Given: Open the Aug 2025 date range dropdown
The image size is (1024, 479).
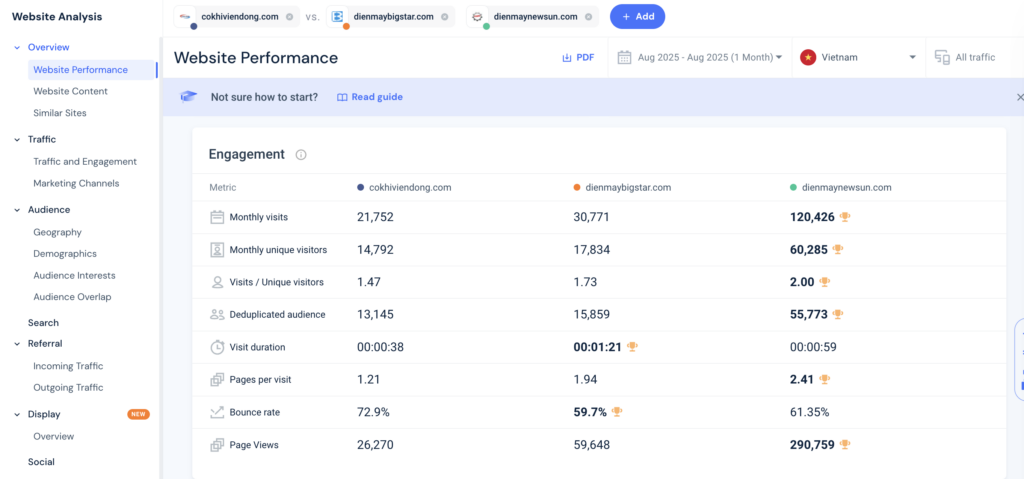Looking at the screenshot, I should click(700, 58).
